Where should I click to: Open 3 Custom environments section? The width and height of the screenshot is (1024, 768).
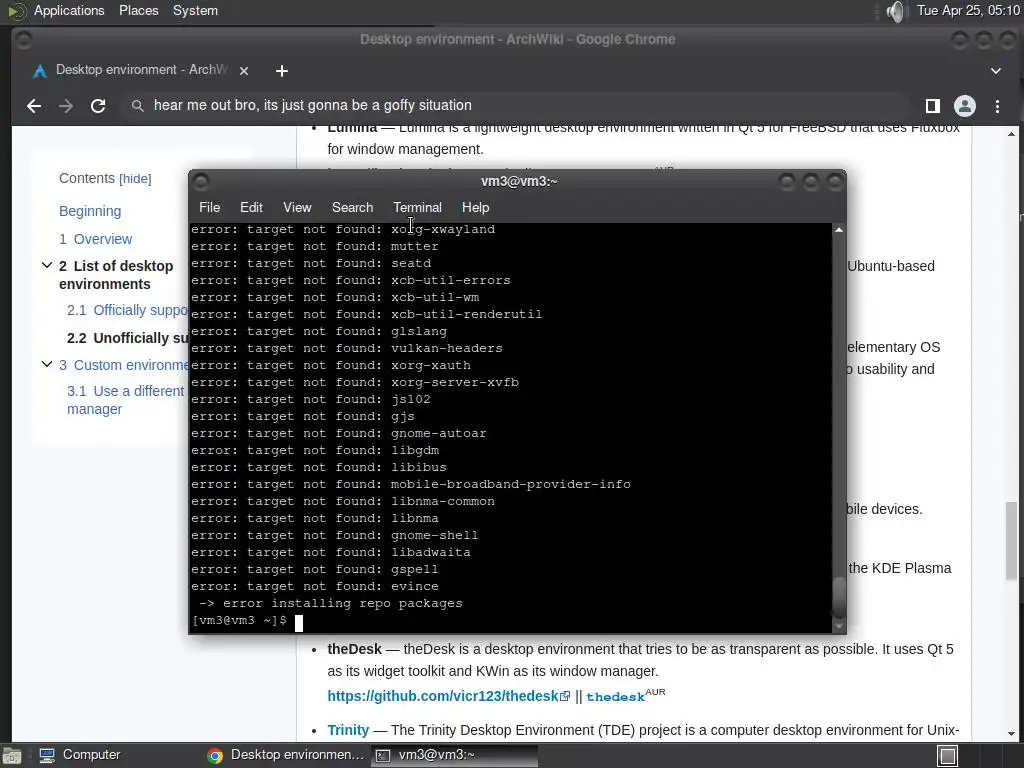[123, 365]
